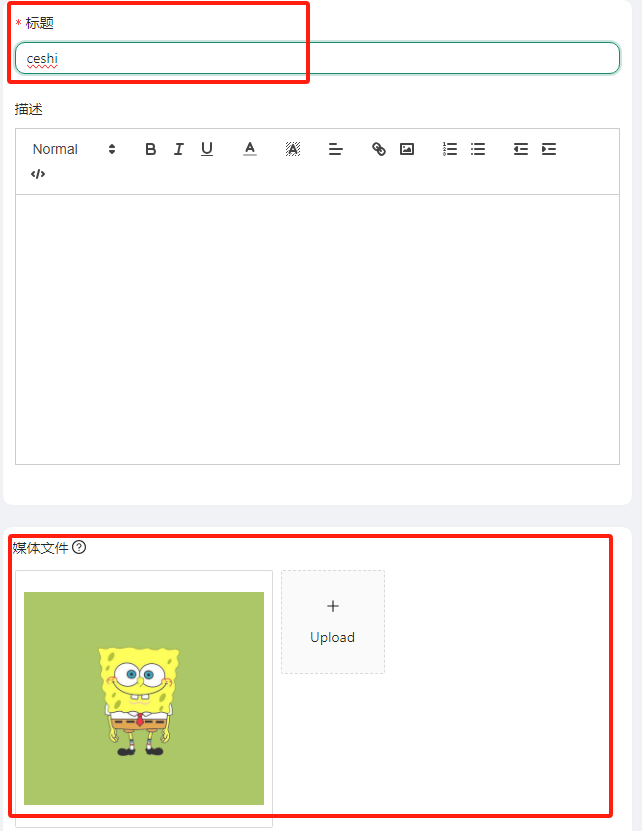
Task: Open the text background color picker
Action: [293, 149]
